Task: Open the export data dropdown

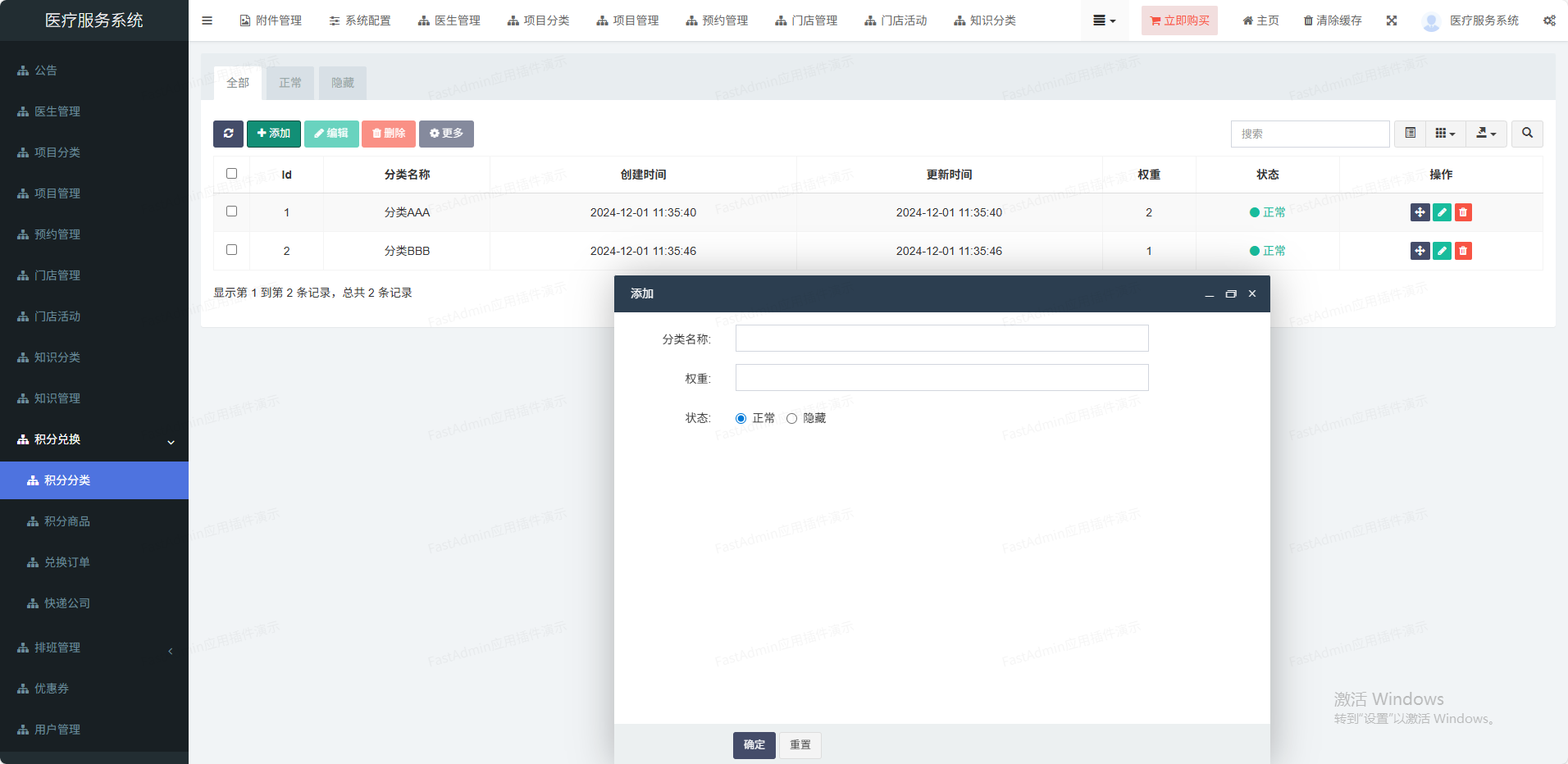Action: [1486, 134]
